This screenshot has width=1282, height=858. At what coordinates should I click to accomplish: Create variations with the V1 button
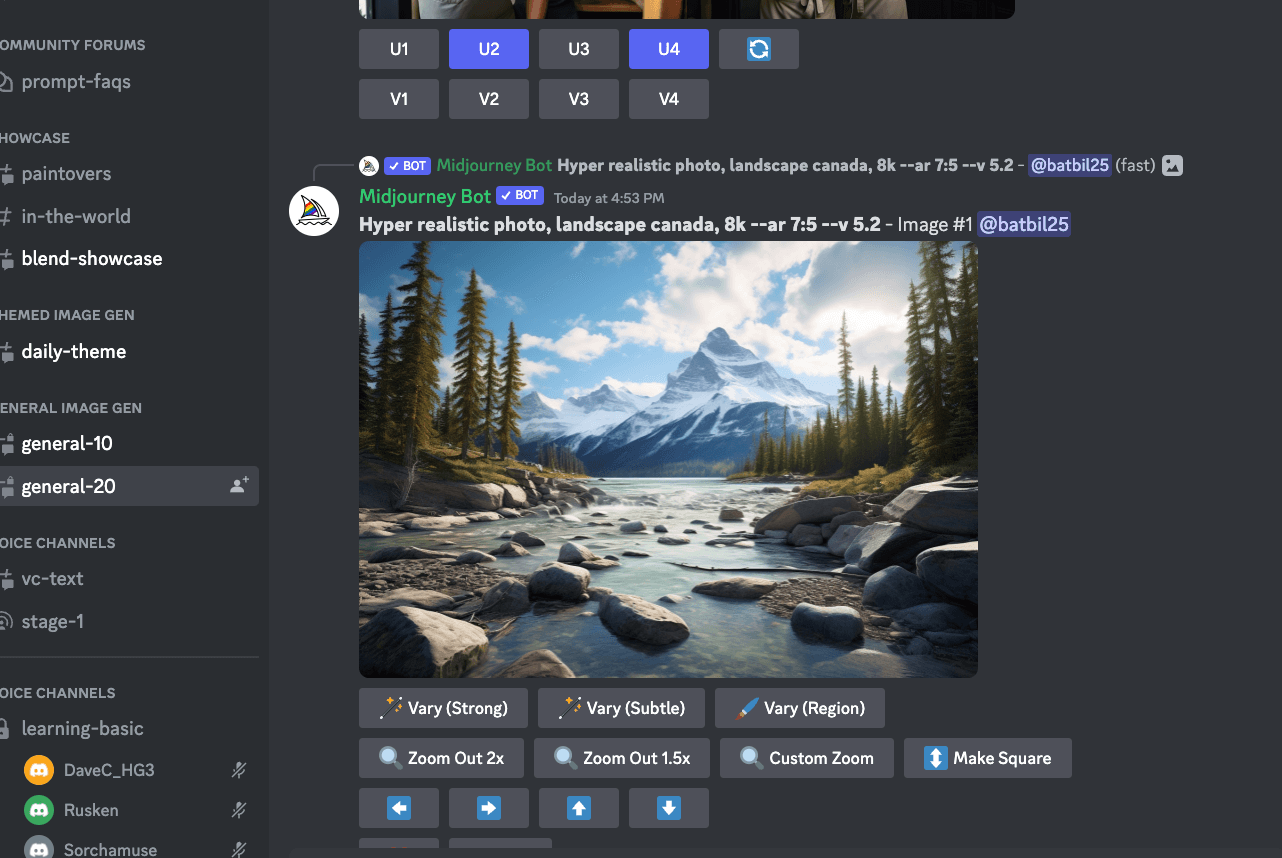point(399,99)
